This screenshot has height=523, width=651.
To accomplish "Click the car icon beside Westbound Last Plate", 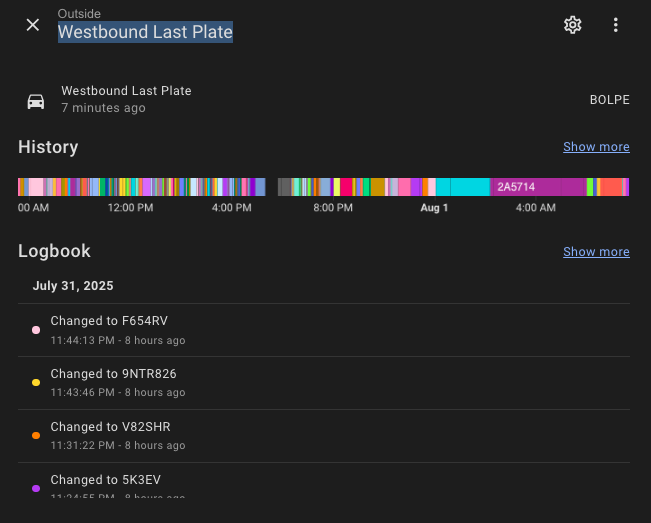I will point(36,101).
